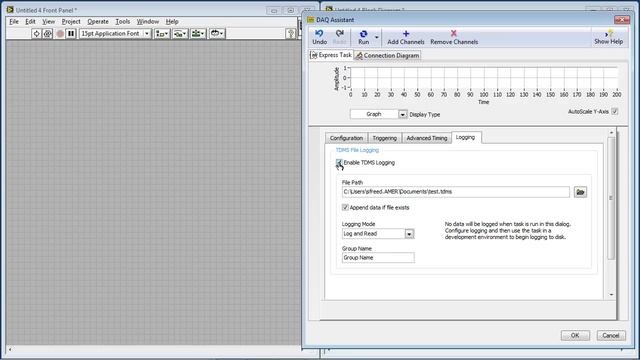
Task: Click Abort Execution red stop button
Action: point(60,33)
